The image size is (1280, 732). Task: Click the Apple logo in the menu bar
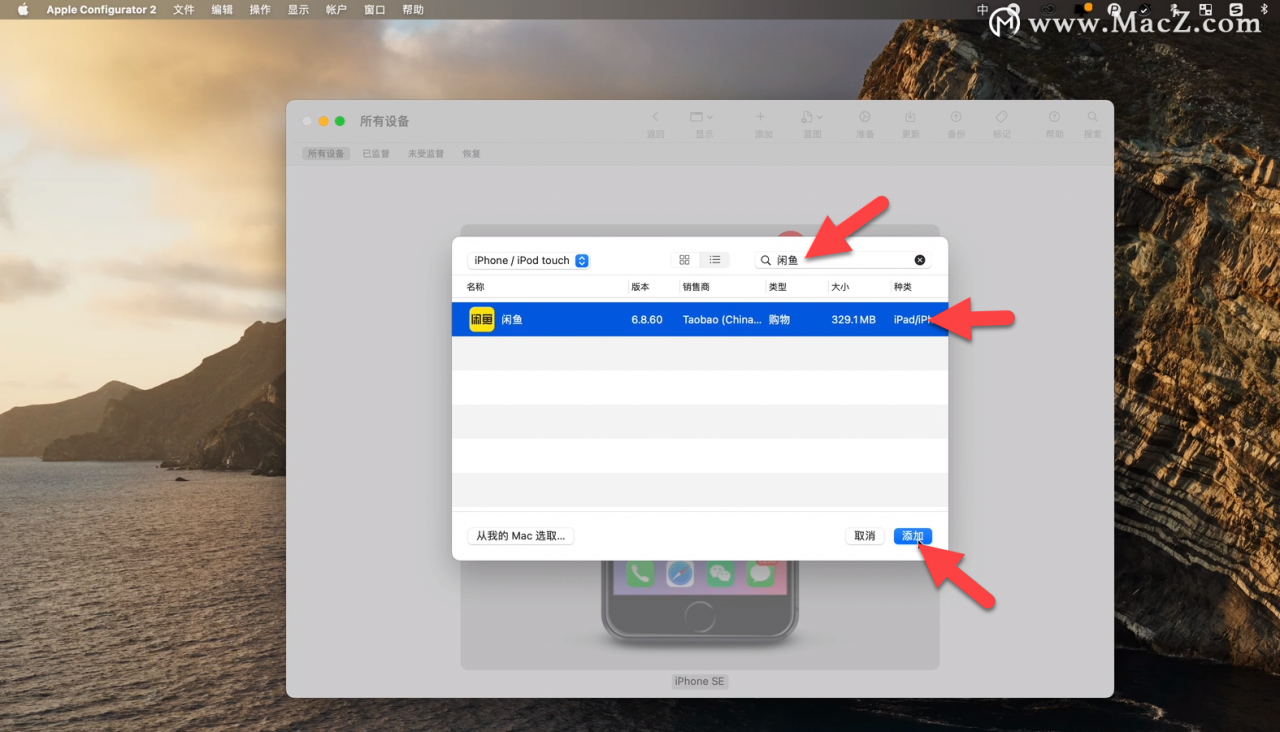pyautogui.click(x=22, y=9)
